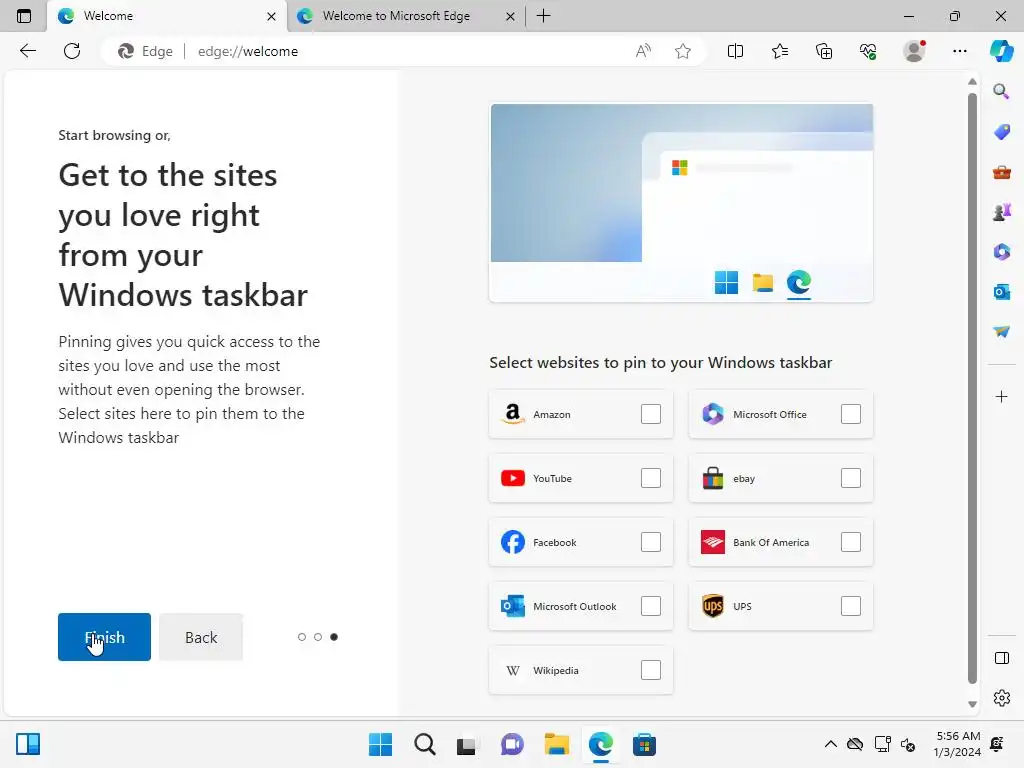This screenshot has width=1024, height=768.
Task: Open sidebar Search icon
Action: [x=1001, y=91]
